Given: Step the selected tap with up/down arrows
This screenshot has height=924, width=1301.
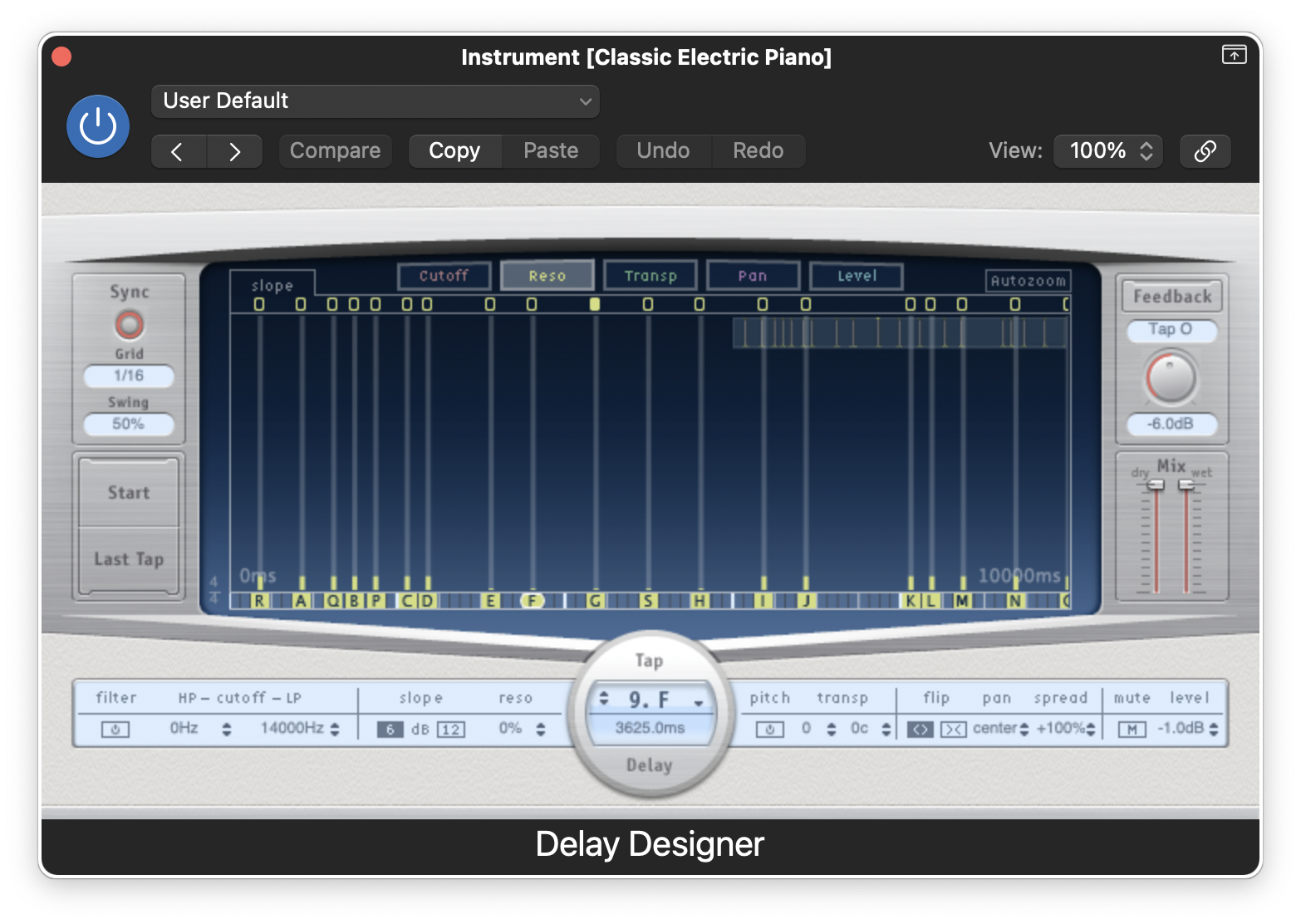Looking at the screenshot, I should 604,698.
